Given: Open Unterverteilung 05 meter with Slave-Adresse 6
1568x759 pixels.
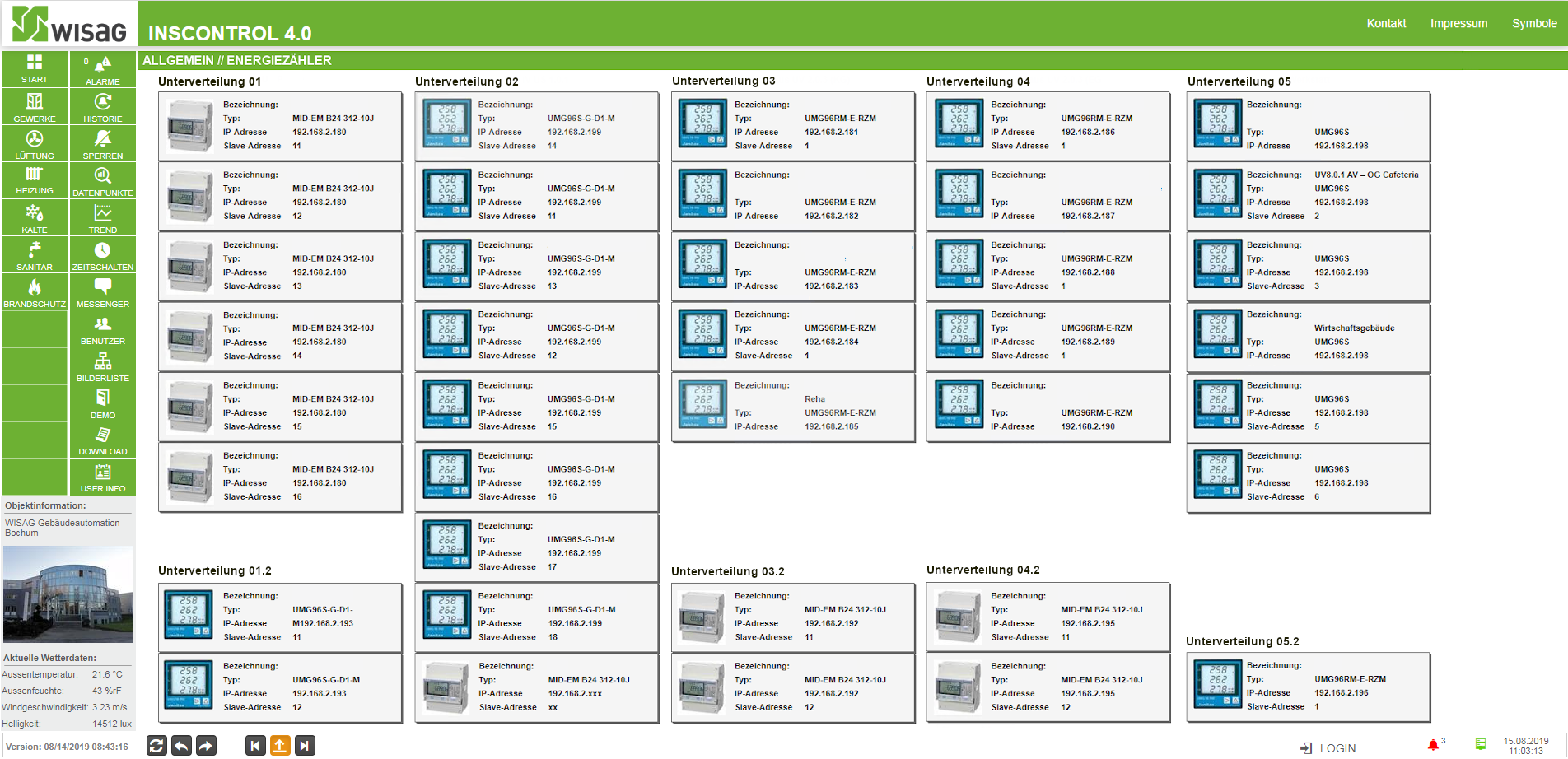Looking at the screenshot, I should [1309, 477].
